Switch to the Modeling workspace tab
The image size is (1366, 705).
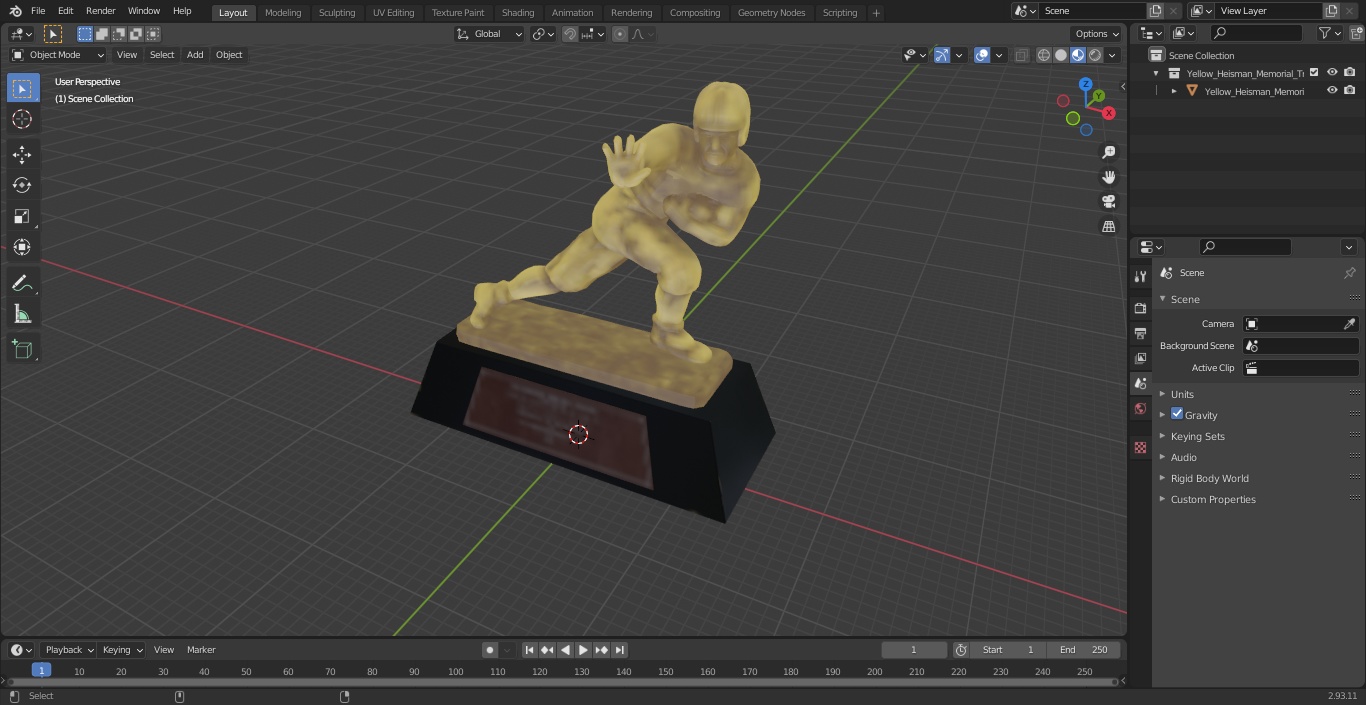[283, 13]
